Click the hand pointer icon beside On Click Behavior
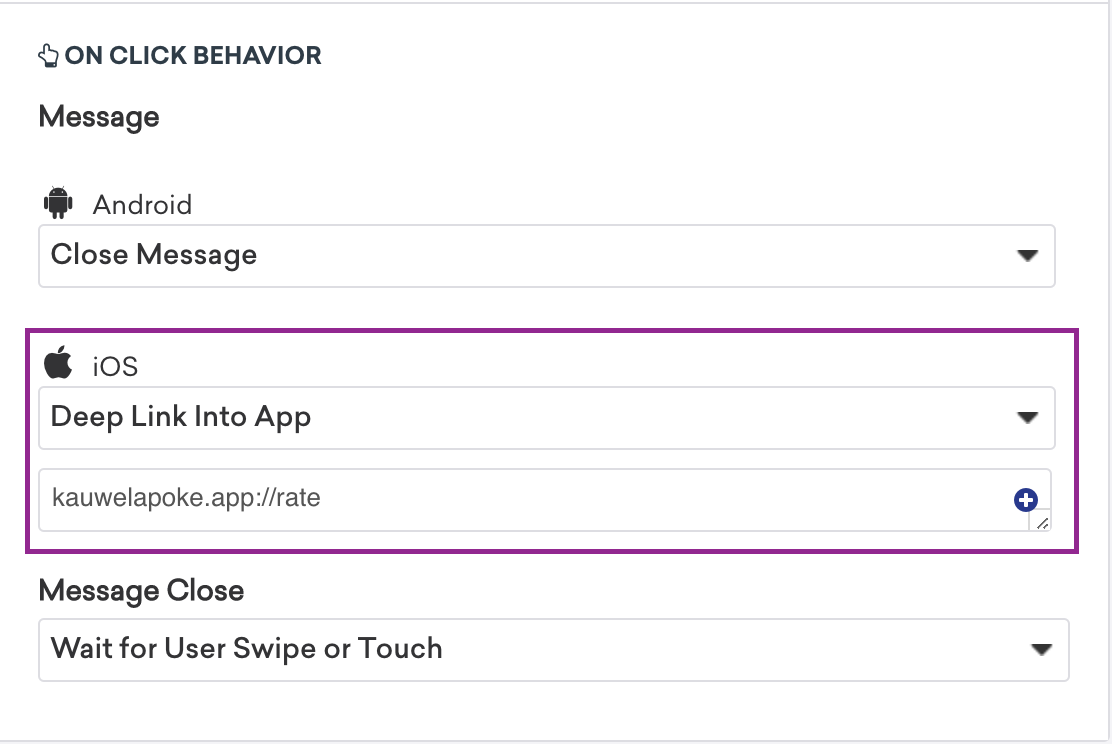Viewport: 1112px width, 744px height. tap(48, 55)
